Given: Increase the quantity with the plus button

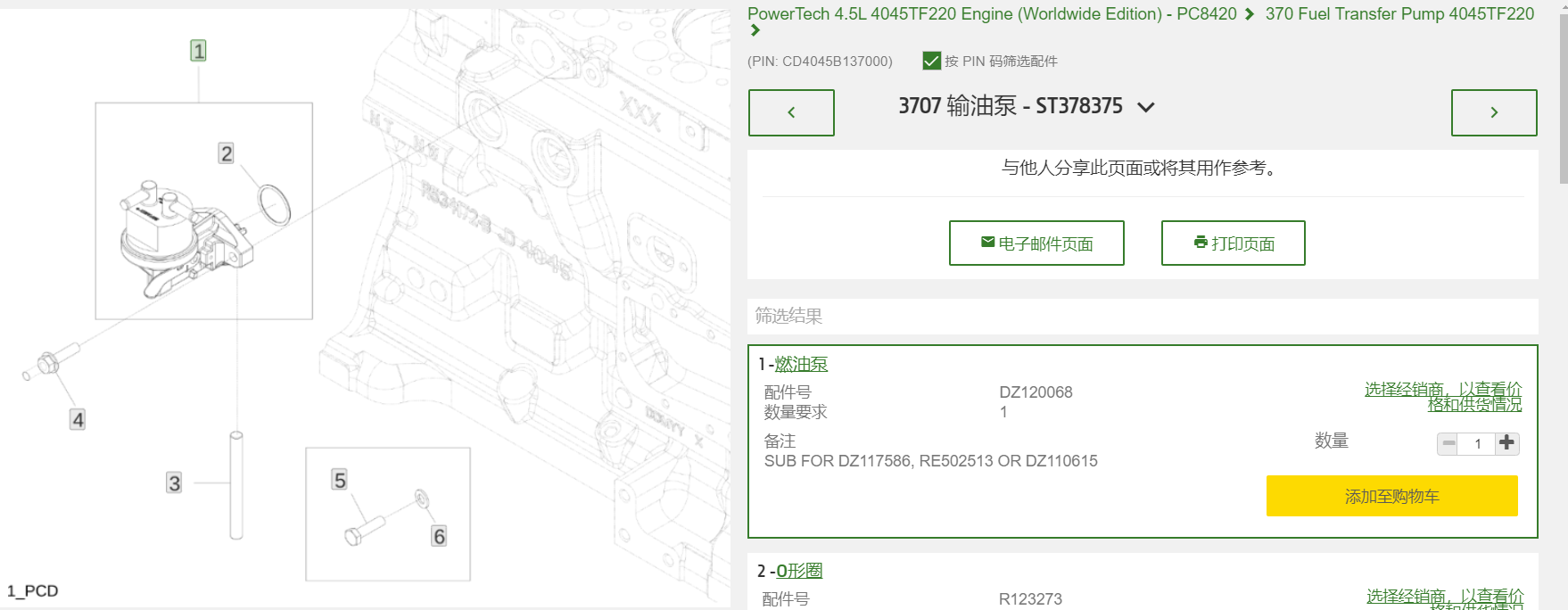Looking at the screenshot, I should pos(1507,443).
